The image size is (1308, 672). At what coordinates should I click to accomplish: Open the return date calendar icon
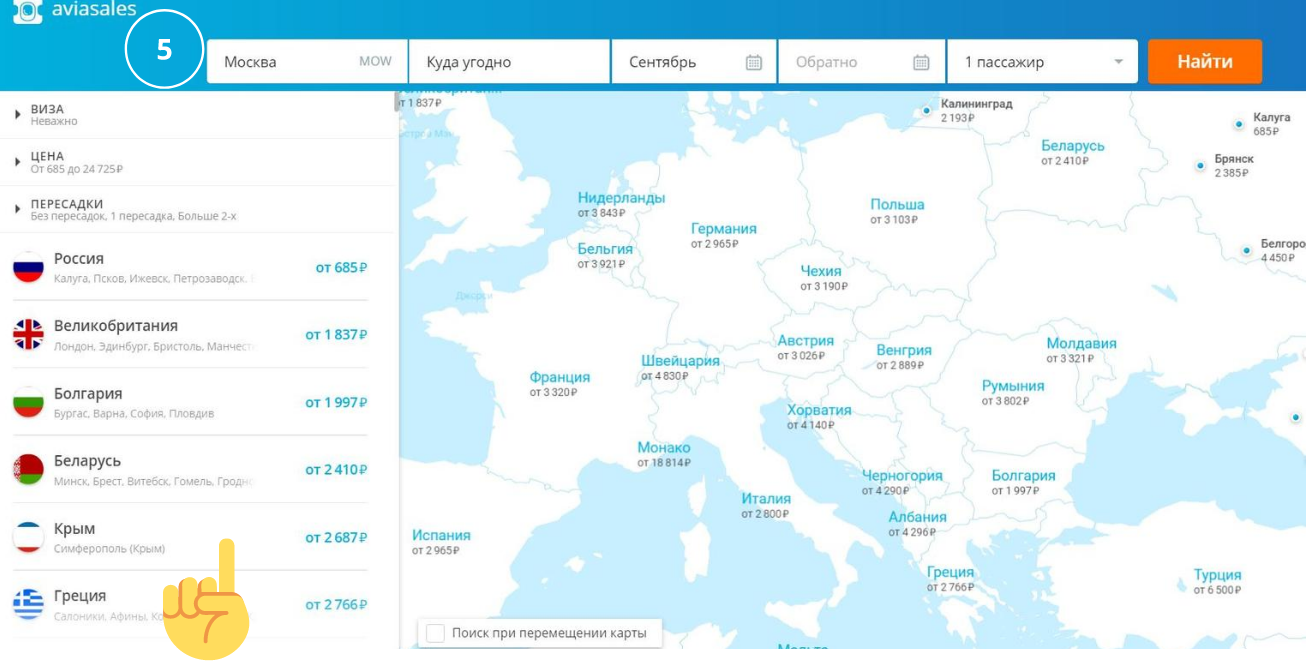tap(921, 62)
